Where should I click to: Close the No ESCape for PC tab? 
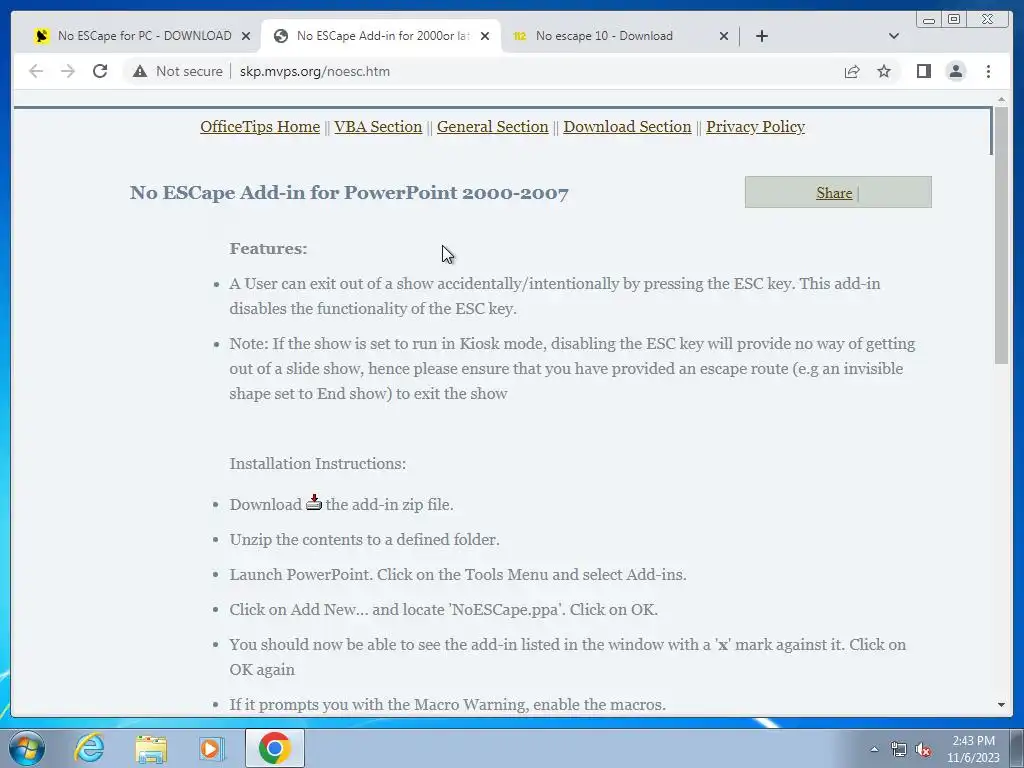[246, 36]
